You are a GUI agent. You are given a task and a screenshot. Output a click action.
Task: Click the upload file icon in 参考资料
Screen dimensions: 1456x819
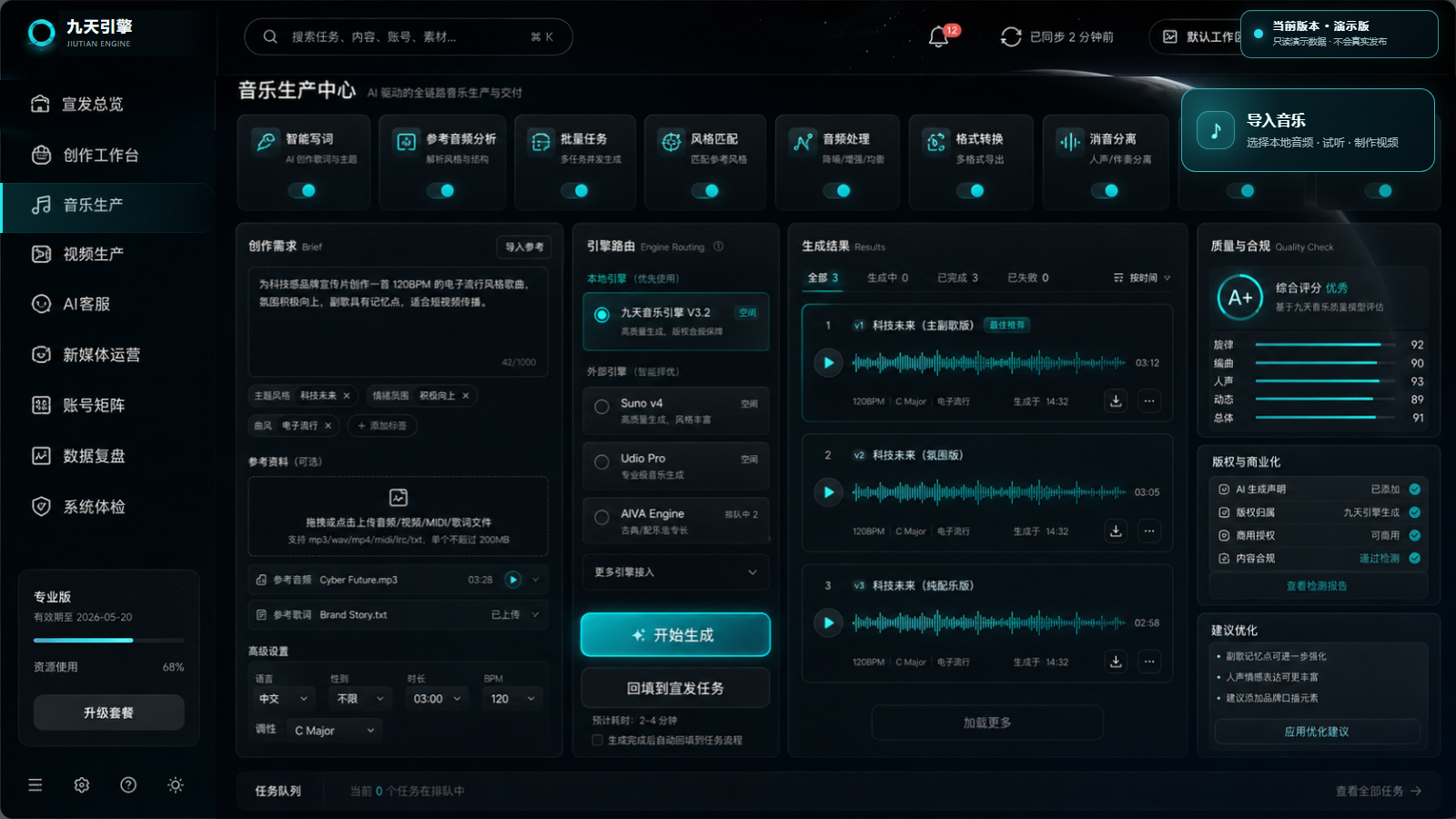(x=399, y=498)
